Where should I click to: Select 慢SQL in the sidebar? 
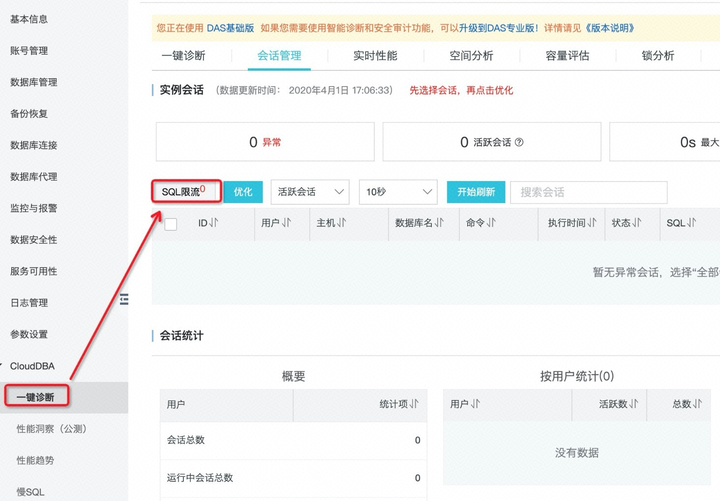[x=30, y=492]
